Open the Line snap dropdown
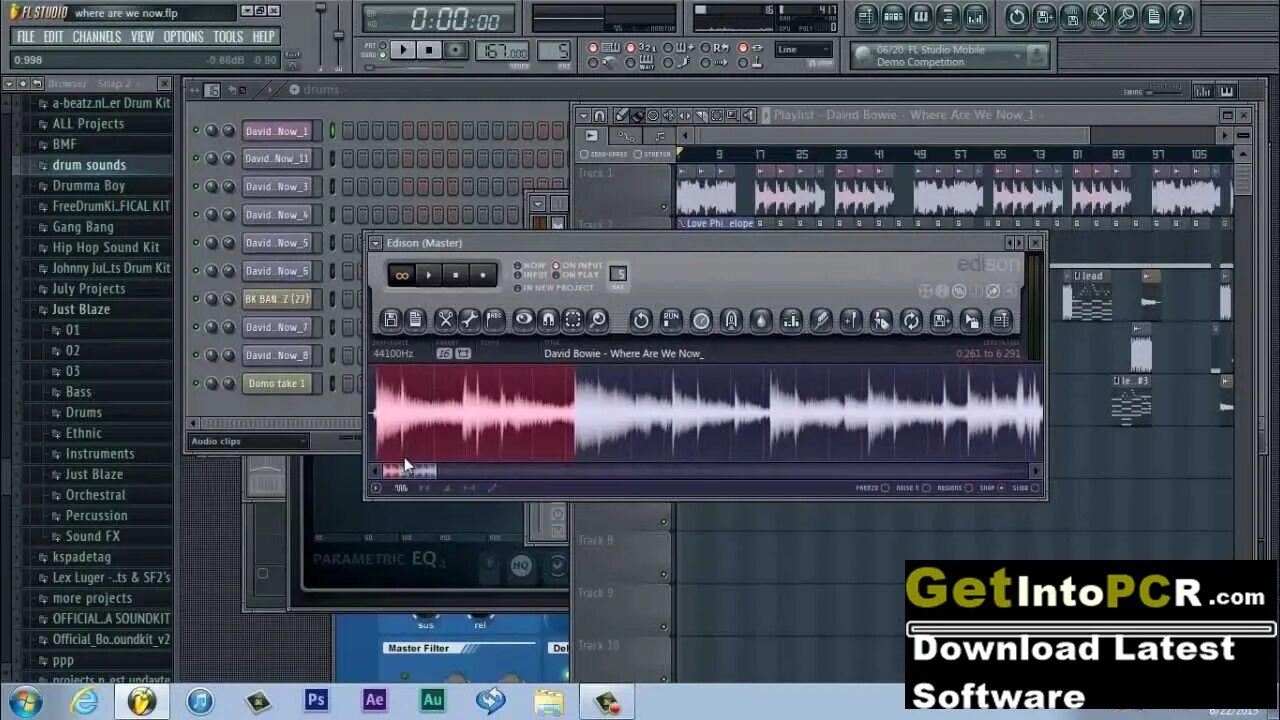The image size is (1280, 720). coord(804,49)
